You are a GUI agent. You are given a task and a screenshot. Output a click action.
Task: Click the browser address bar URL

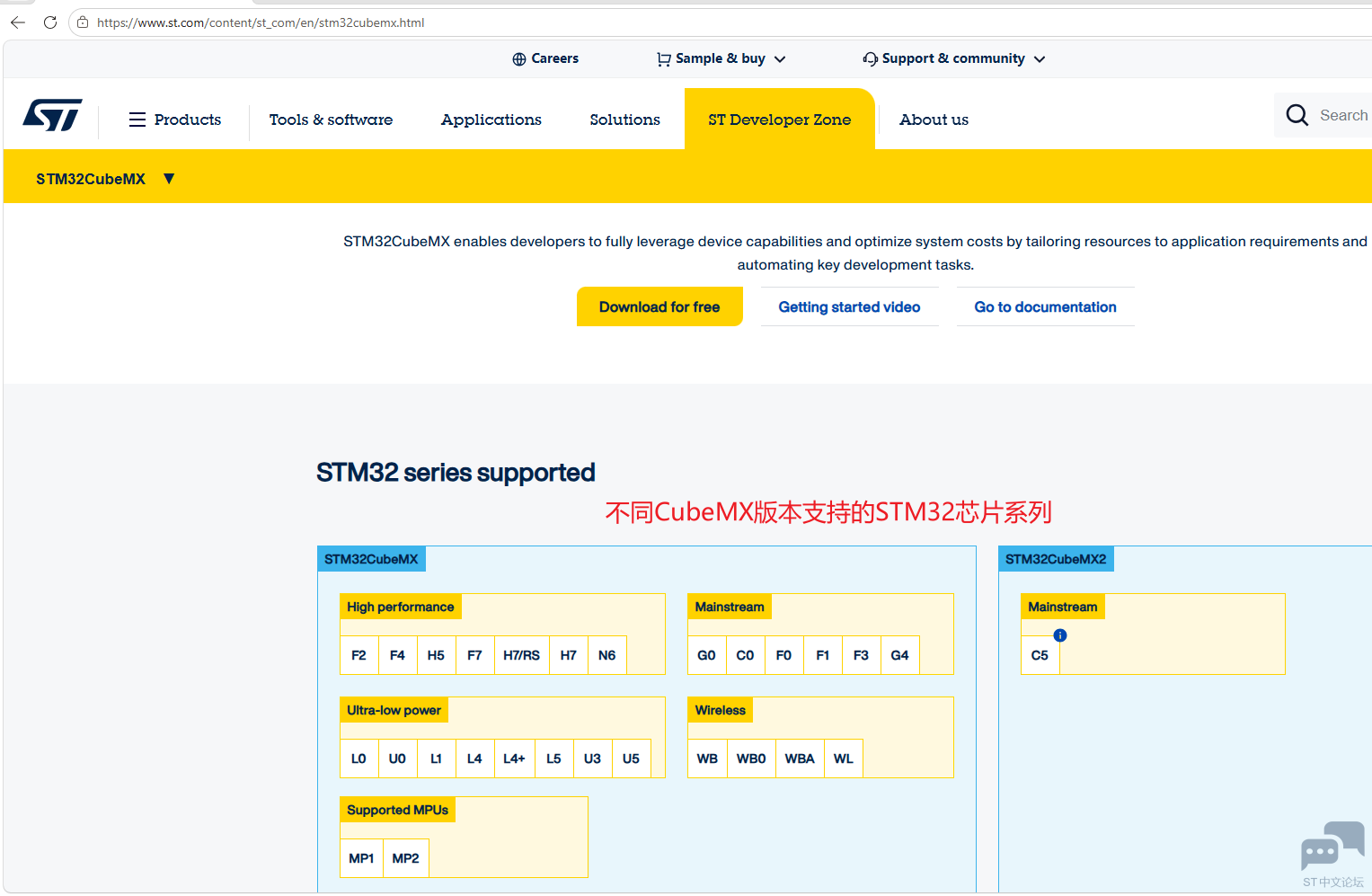click(261, 22)
